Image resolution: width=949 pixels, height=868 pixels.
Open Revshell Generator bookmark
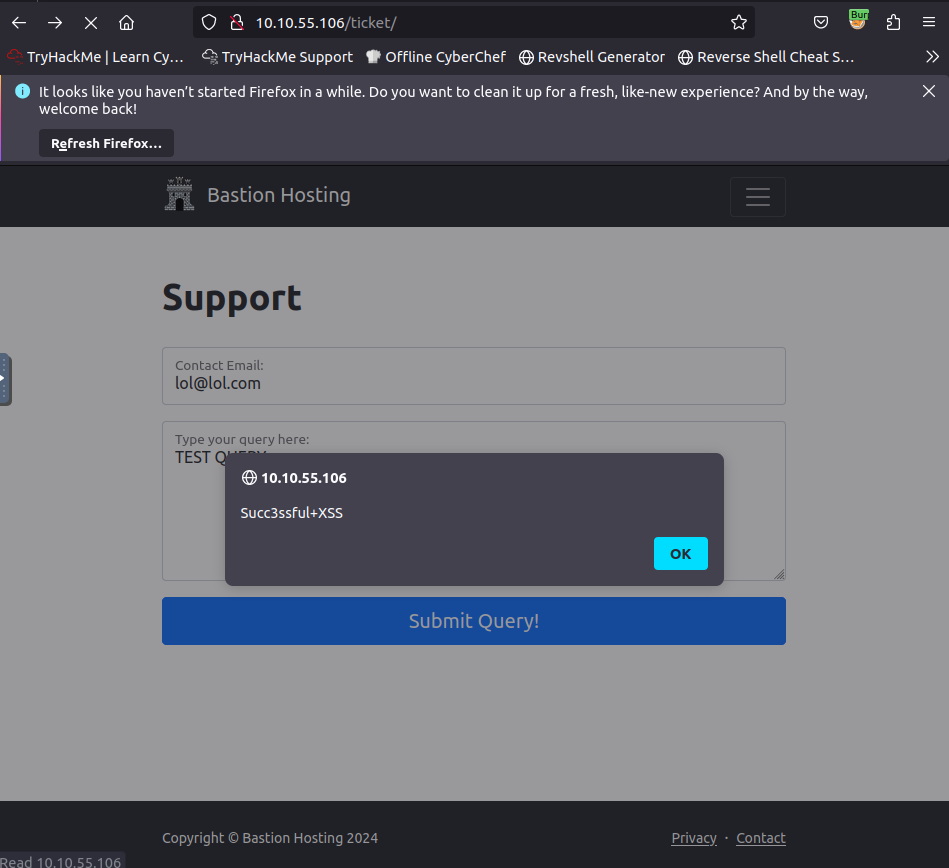pos(591,57)
